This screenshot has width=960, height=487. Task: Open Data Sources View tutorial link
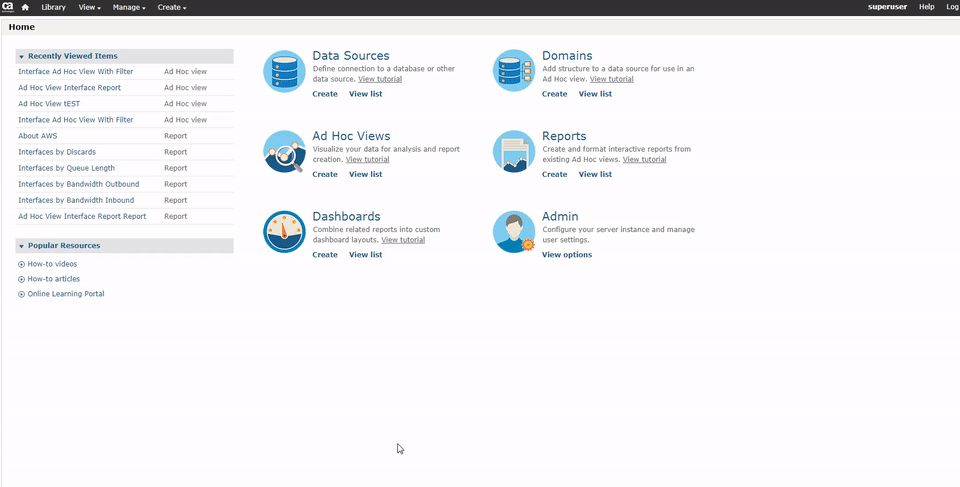point(380,79)
